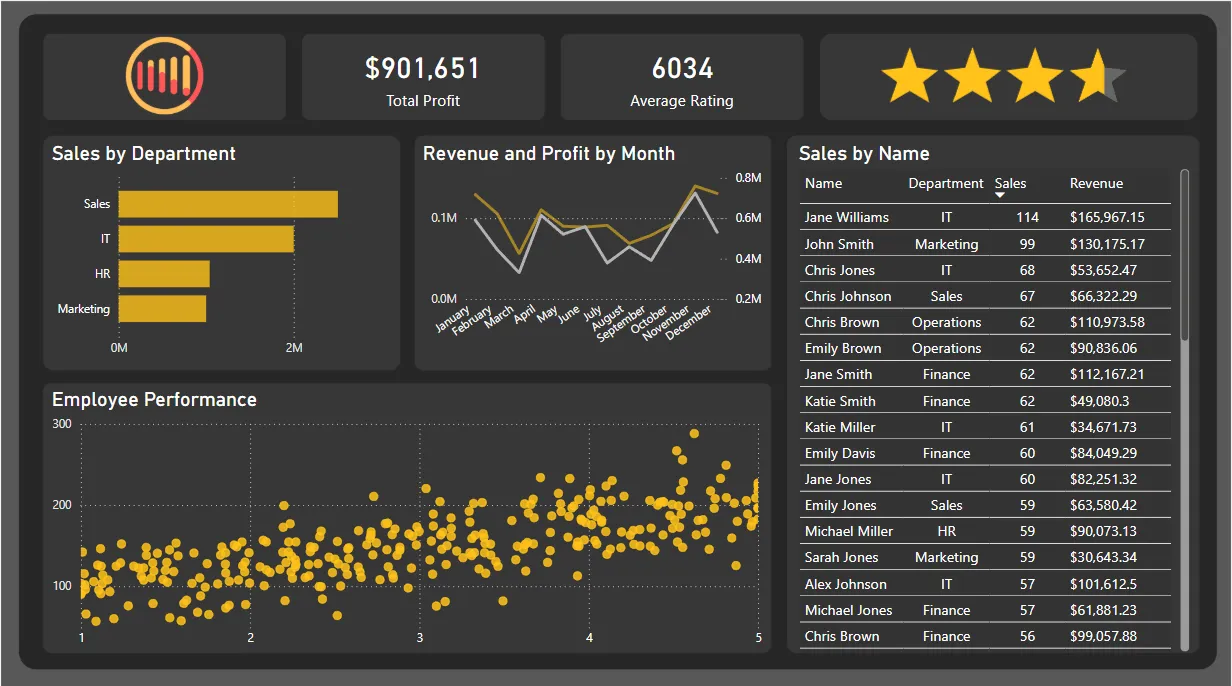Click the revenue value $84,049.29
The height and width of the screenshot is (686, 1232).
click(x=1103, y=453)
